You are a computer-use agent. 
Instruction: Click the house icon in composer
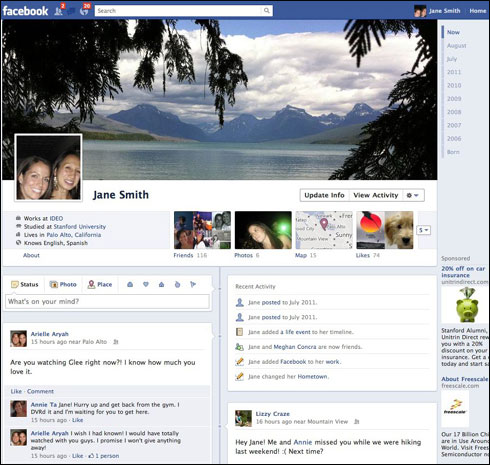[x=161, y=284]
